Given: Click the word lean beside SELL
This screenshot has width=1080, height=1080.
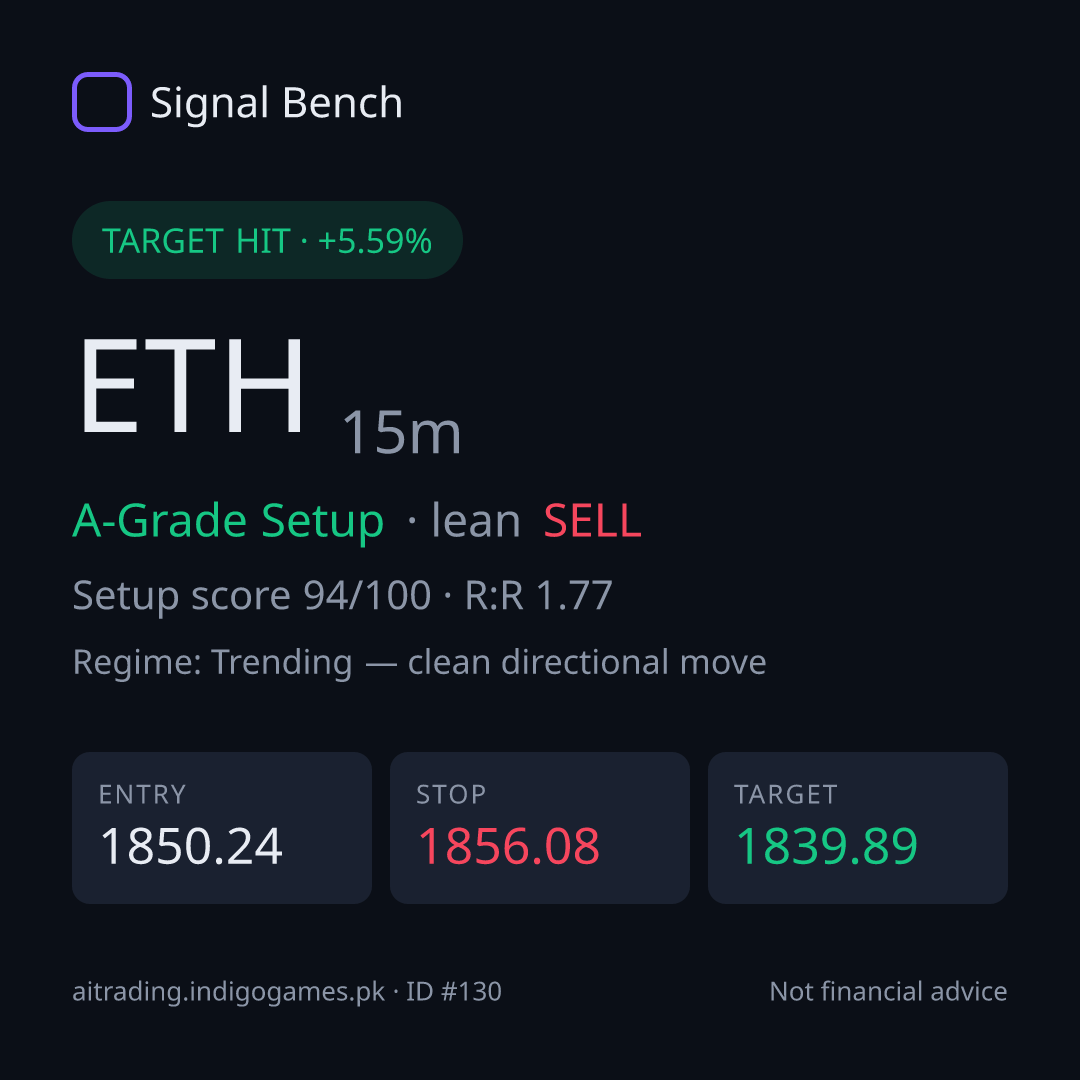Looking at the screenshot, I should coord(476,521).
